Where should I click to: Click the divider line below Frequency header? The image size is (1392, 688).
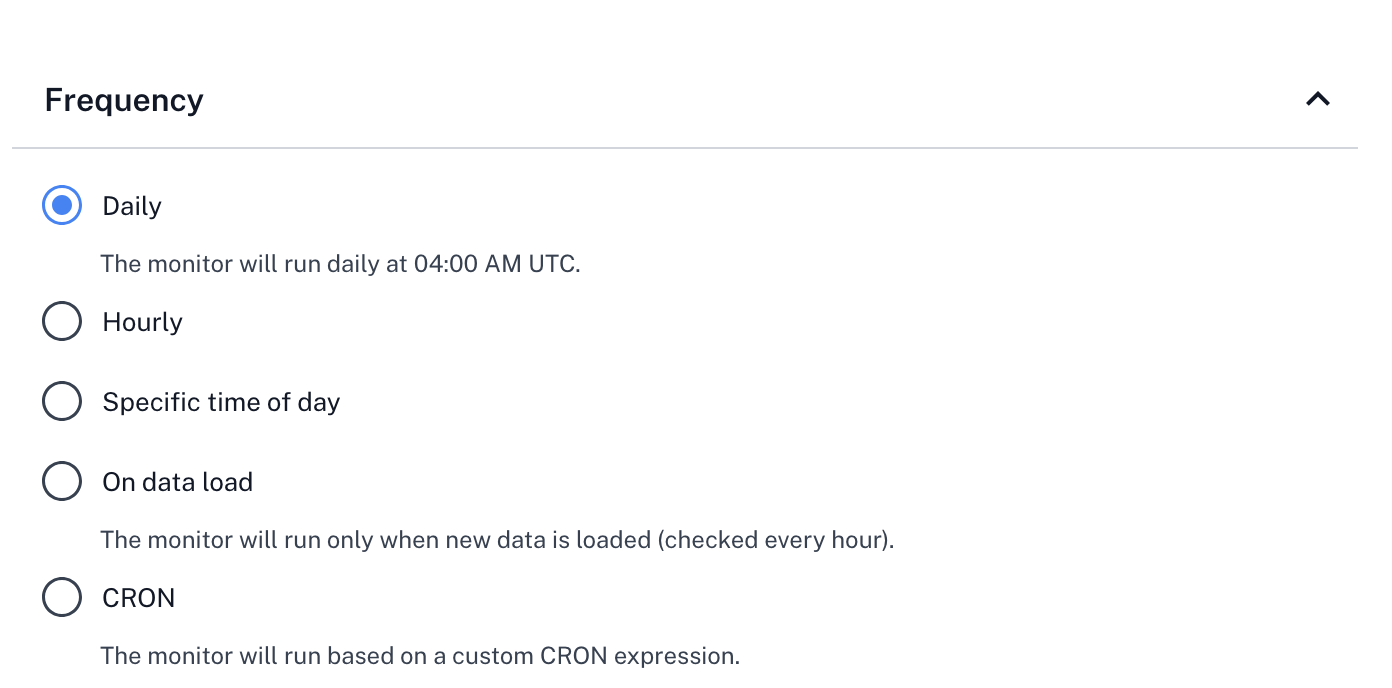[x=684, y=148]
